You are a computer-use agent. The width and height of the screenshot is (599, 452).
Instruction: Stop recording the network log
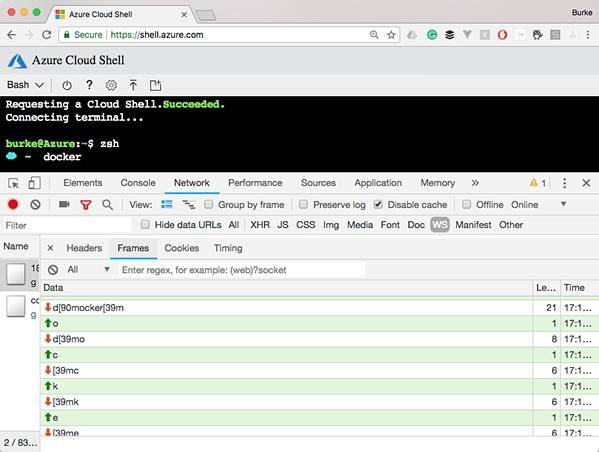[x=13, y=205]
